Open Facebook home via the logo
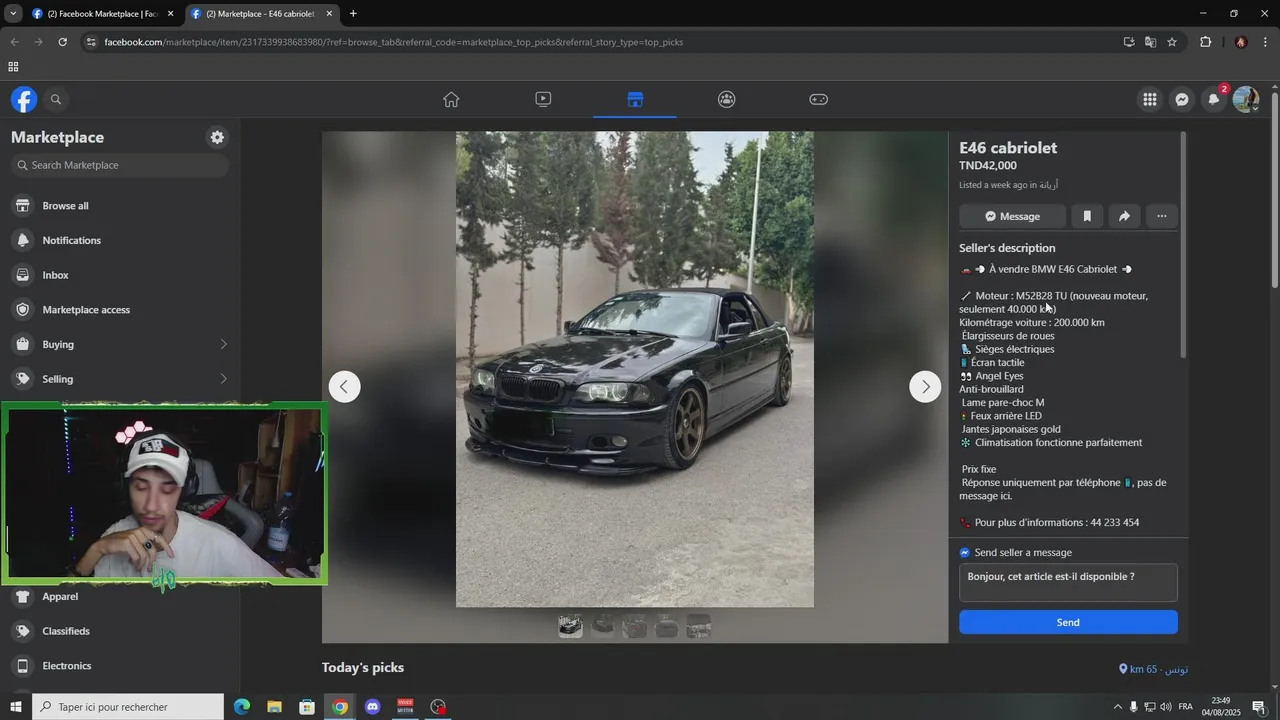The width and height of the screenshot is (1280, 720). point(24,99)
